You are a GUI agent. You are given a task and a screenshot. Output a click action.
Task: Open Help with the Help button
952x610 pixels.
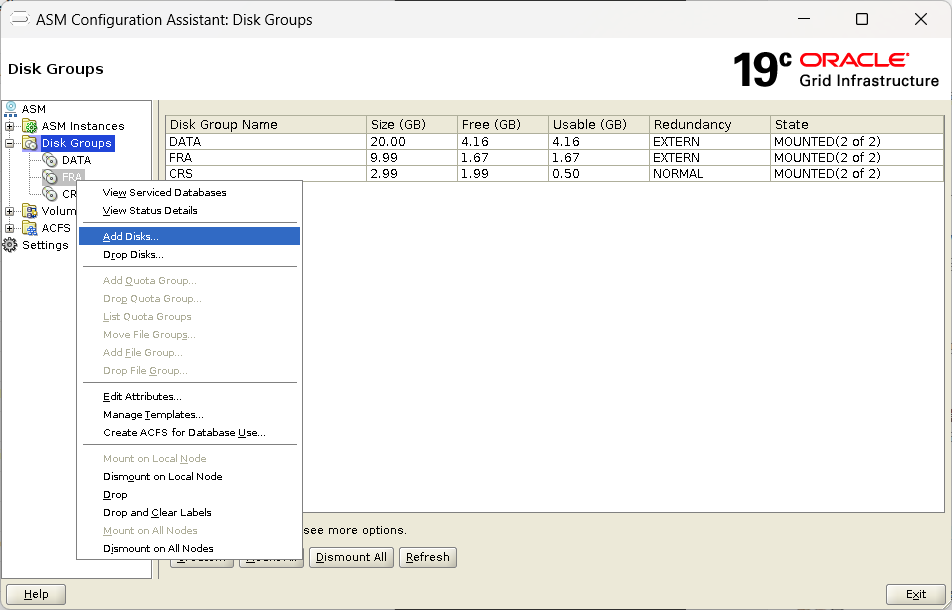[x=36, y=594]
